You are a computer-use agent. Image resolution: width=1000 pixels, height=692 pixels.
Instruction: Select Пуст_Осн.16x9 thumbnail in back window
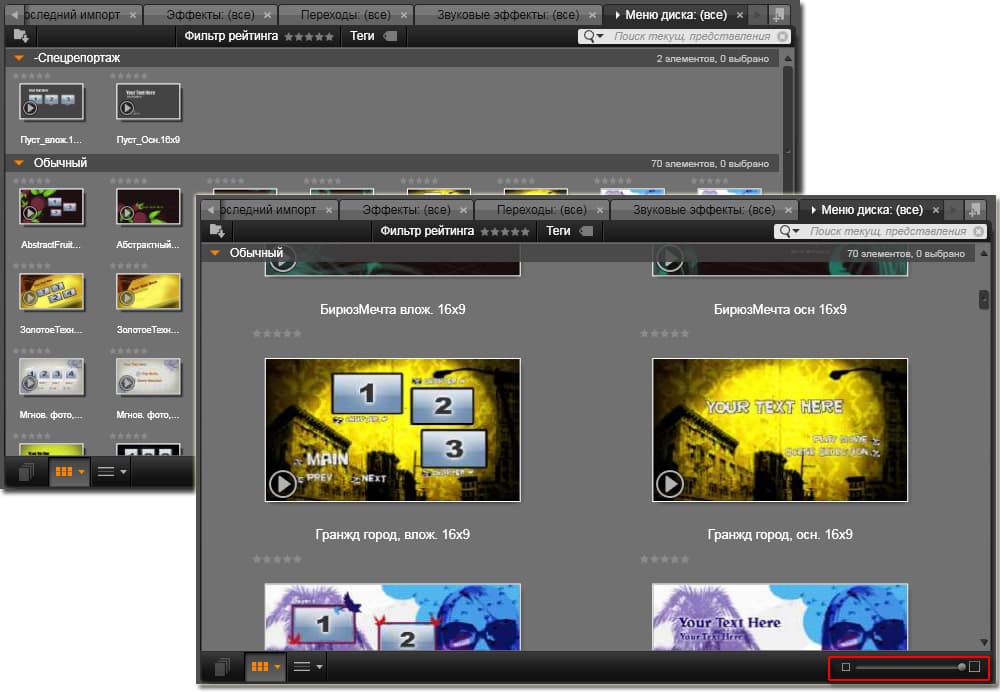click(x=148, y=101)
